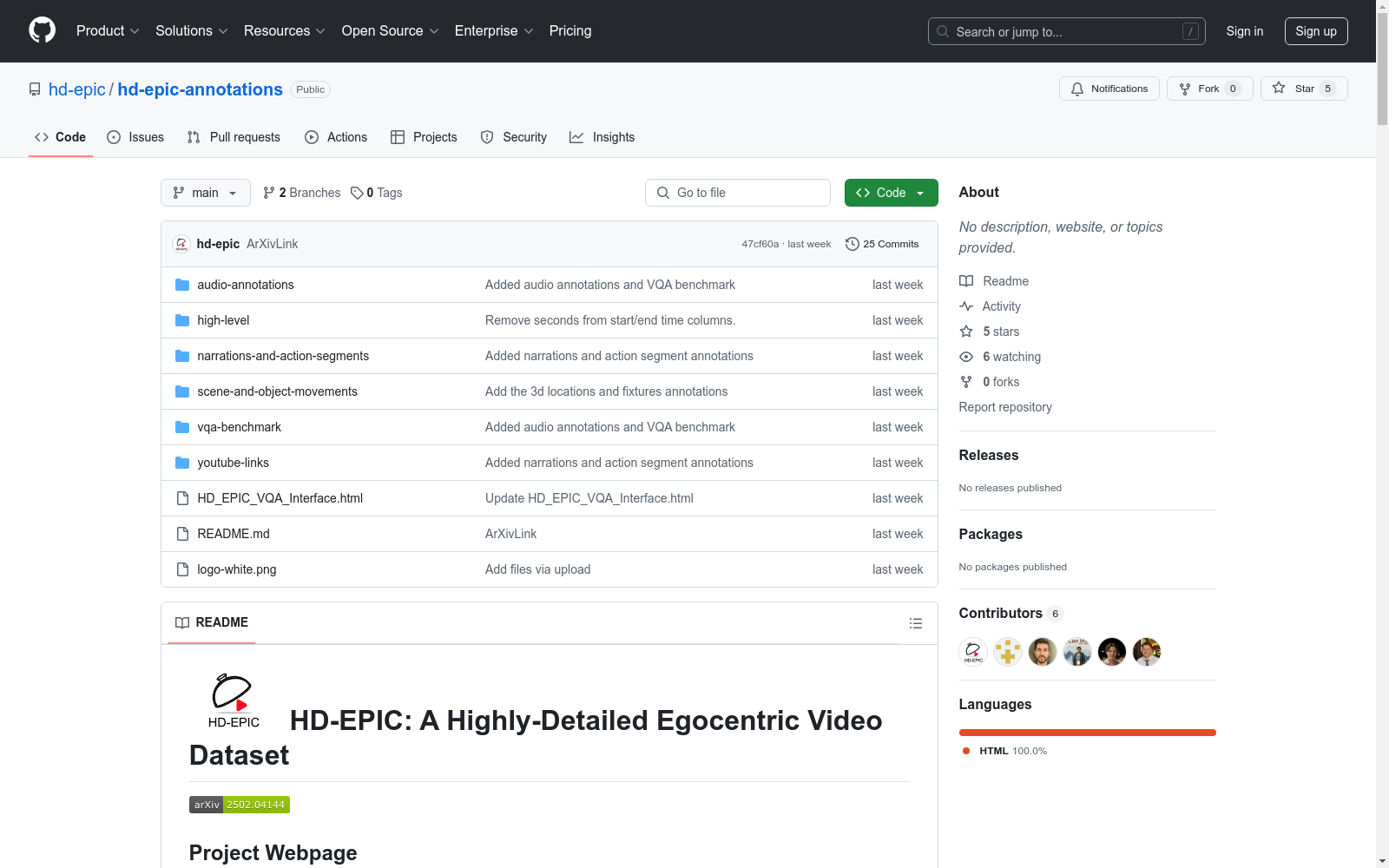Click the logo-white.png file icon
The height and width of the screenshot is (868, 1389).
(x=182, y=569)
